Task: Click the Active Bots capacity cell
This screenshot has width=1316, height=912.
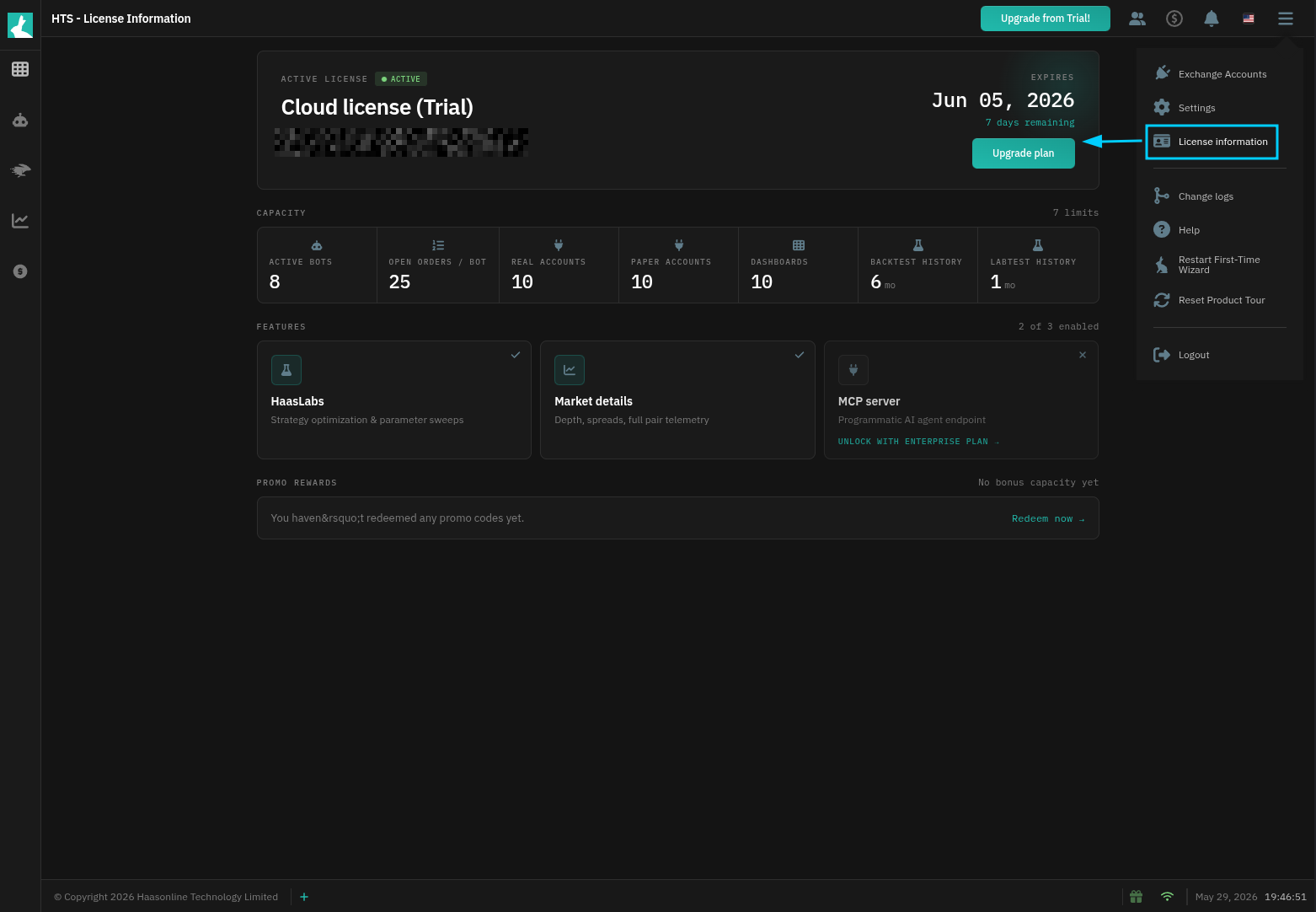Action: (317, 265)
